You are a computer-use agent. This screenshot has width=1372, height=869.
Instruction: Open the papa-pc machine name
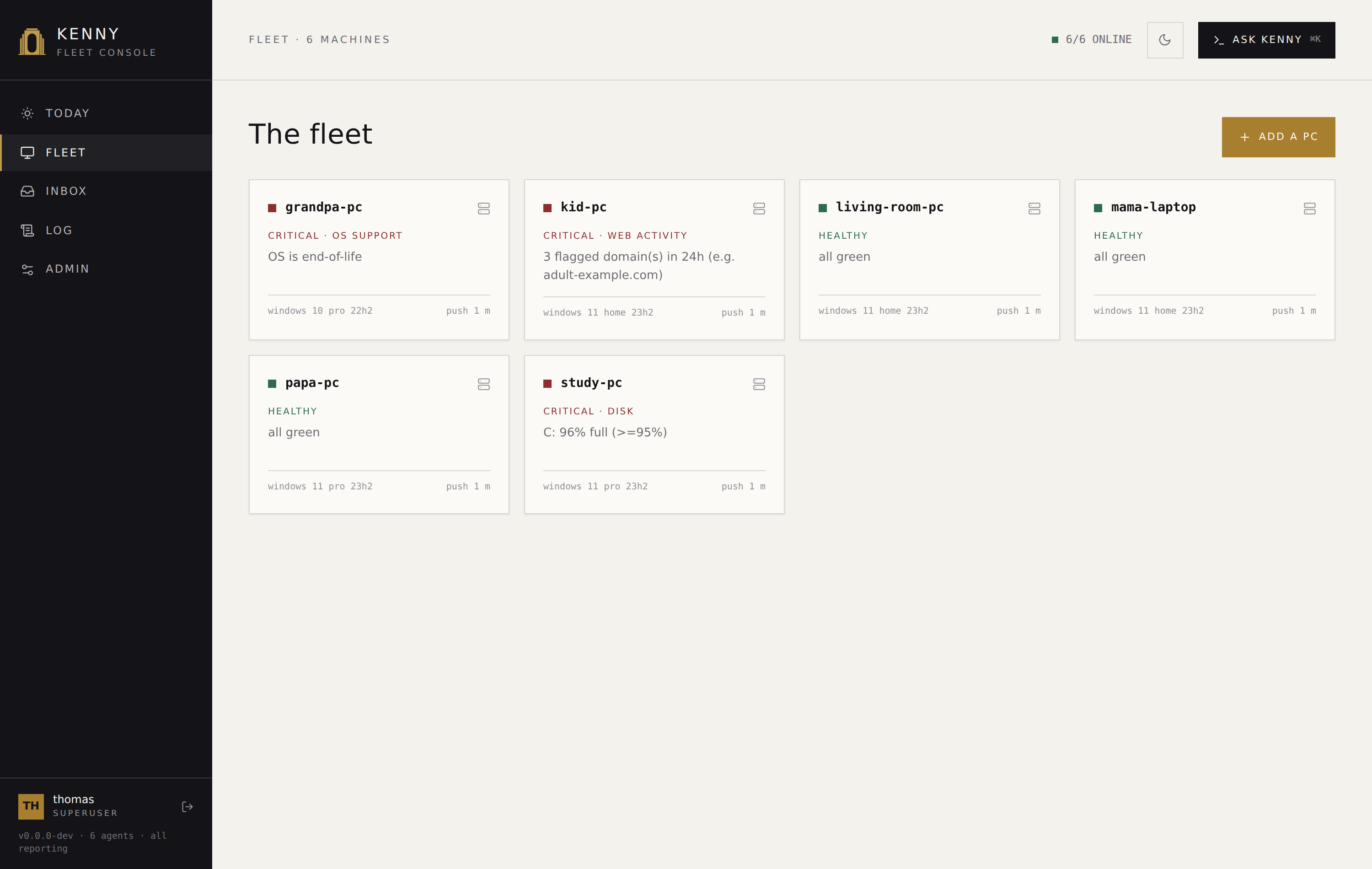312,383
